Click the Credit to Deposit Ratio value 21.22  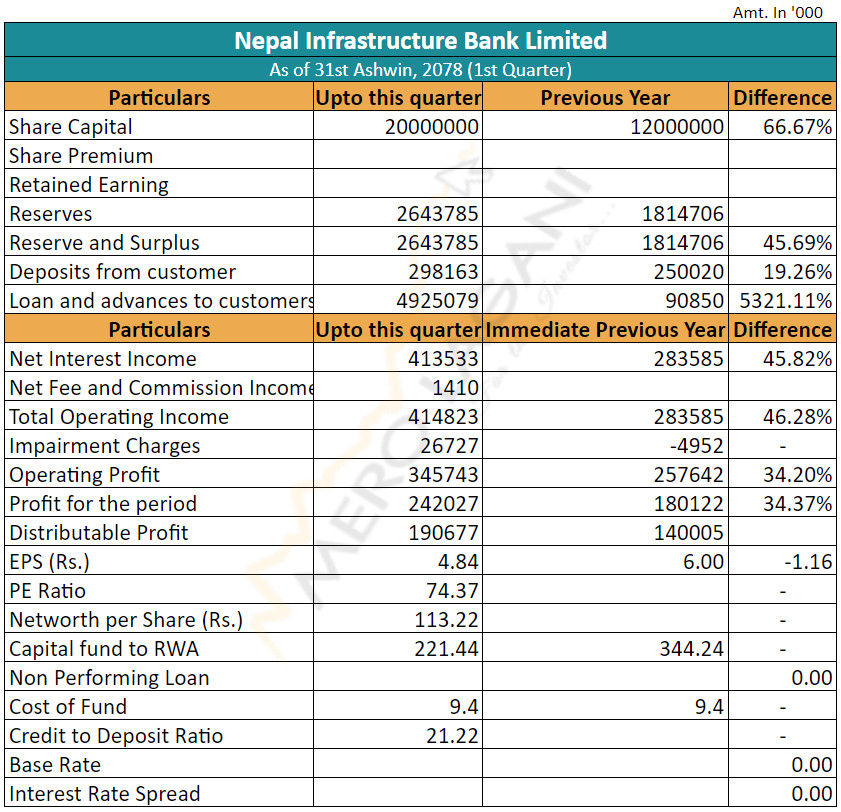[x=451, y=736]
